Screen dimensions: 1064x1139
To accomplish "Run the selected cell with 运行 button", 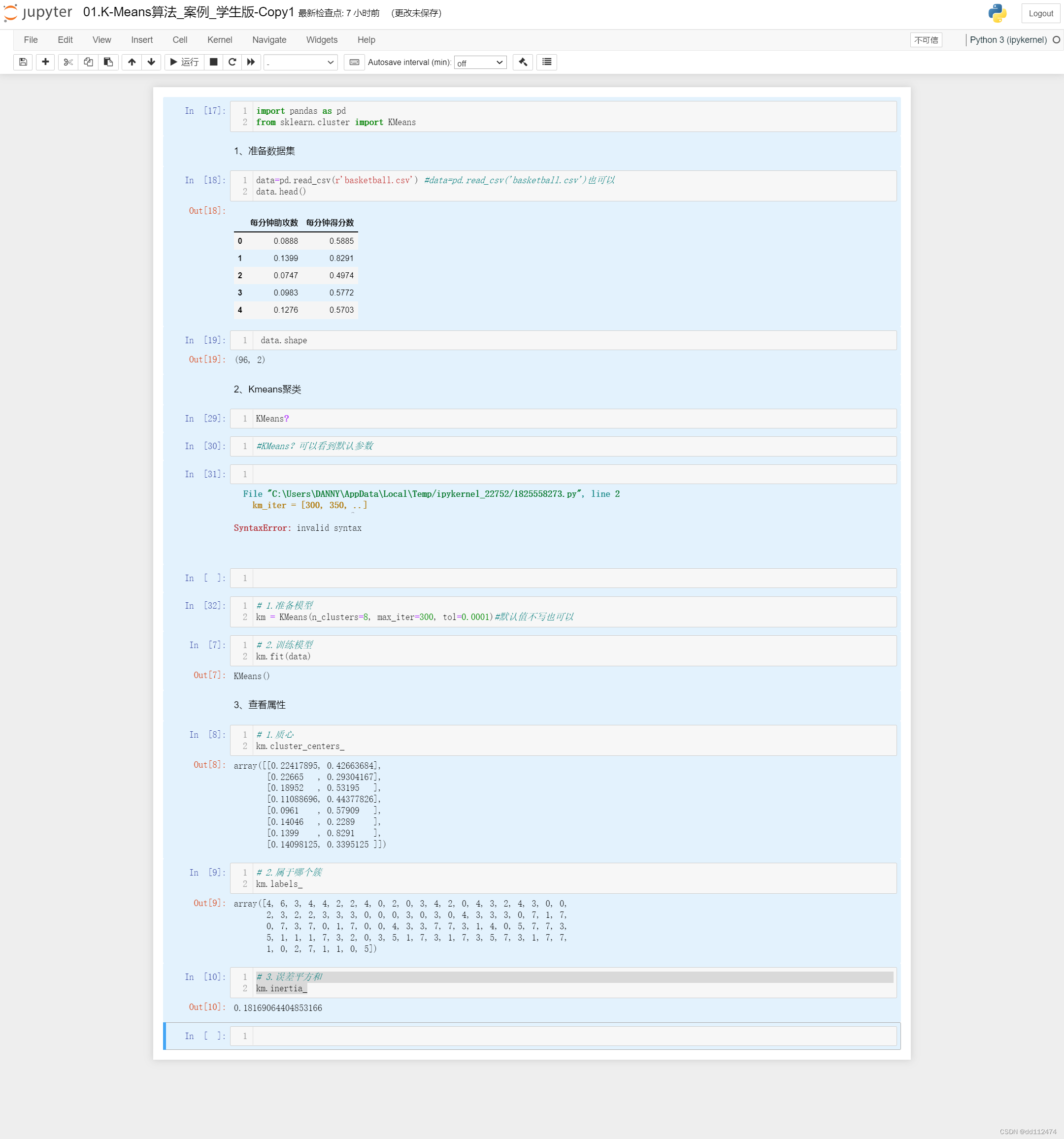I will 185,62.
